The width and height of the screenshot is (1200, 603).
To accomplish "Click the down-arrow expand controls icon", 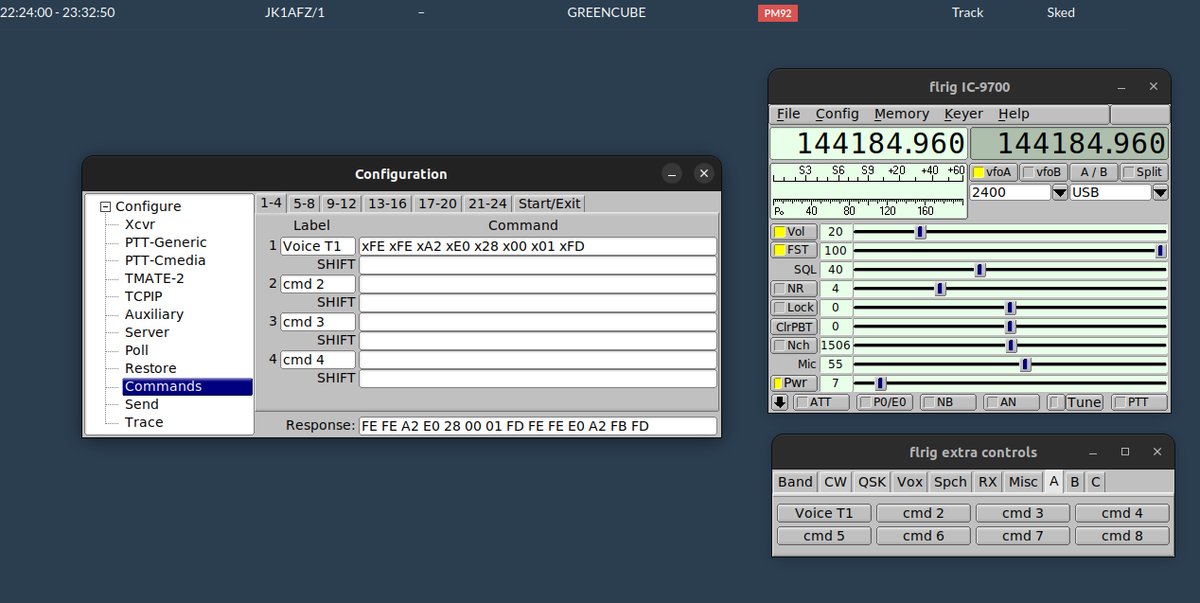I will [780, 403].
